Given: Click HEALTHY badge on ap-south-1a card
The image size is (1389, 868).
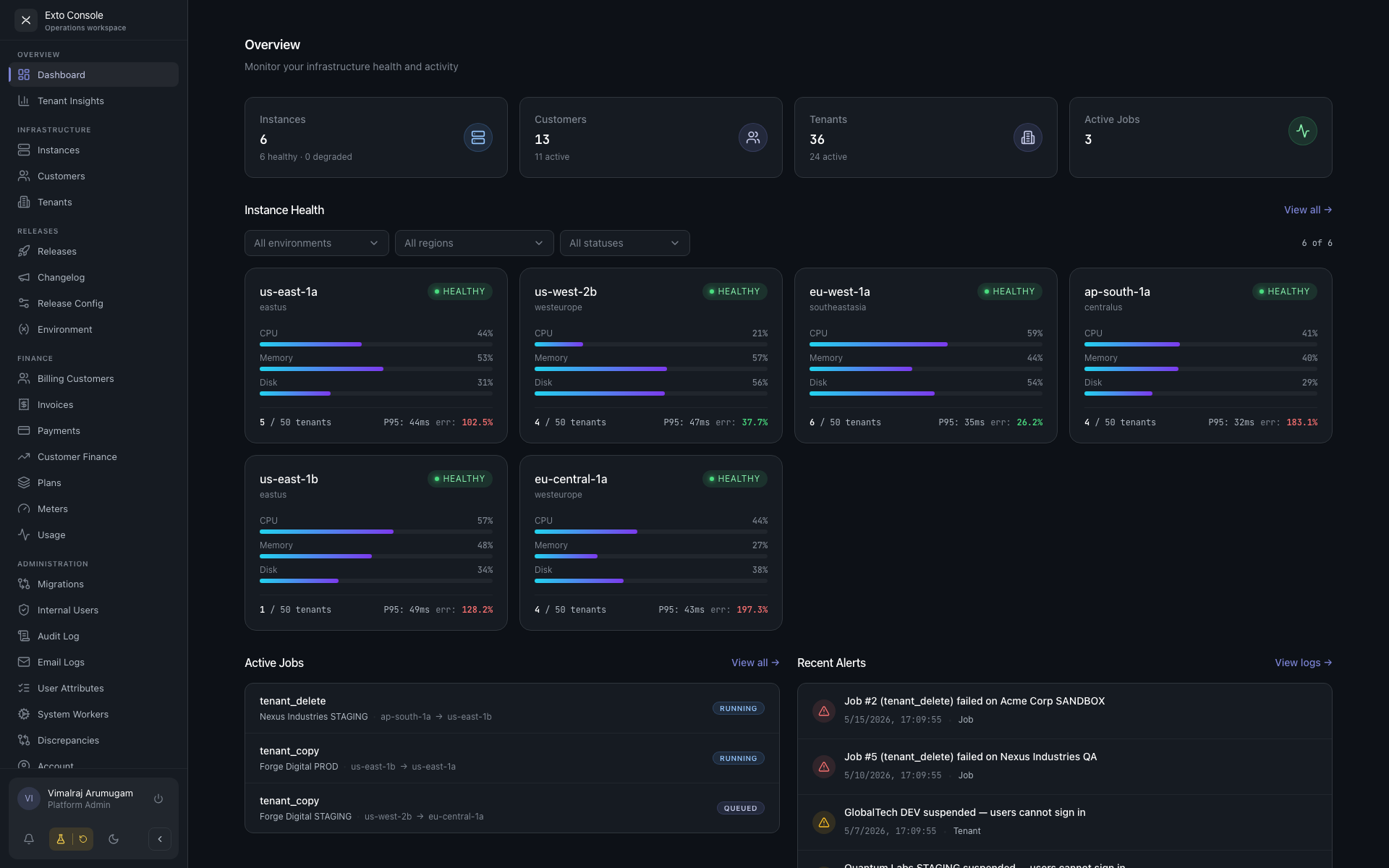Looking at the screenshot, I should [x=1285, y=292].
